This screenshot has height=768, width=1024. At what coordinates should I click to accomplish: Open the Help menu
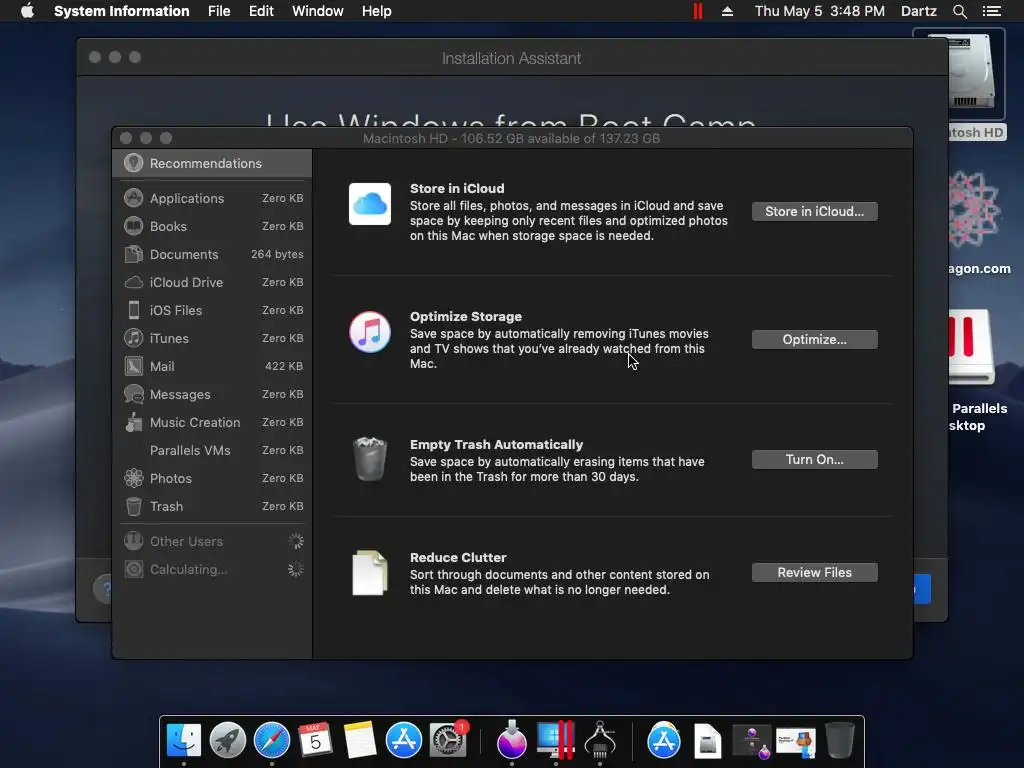click(377, 11)
